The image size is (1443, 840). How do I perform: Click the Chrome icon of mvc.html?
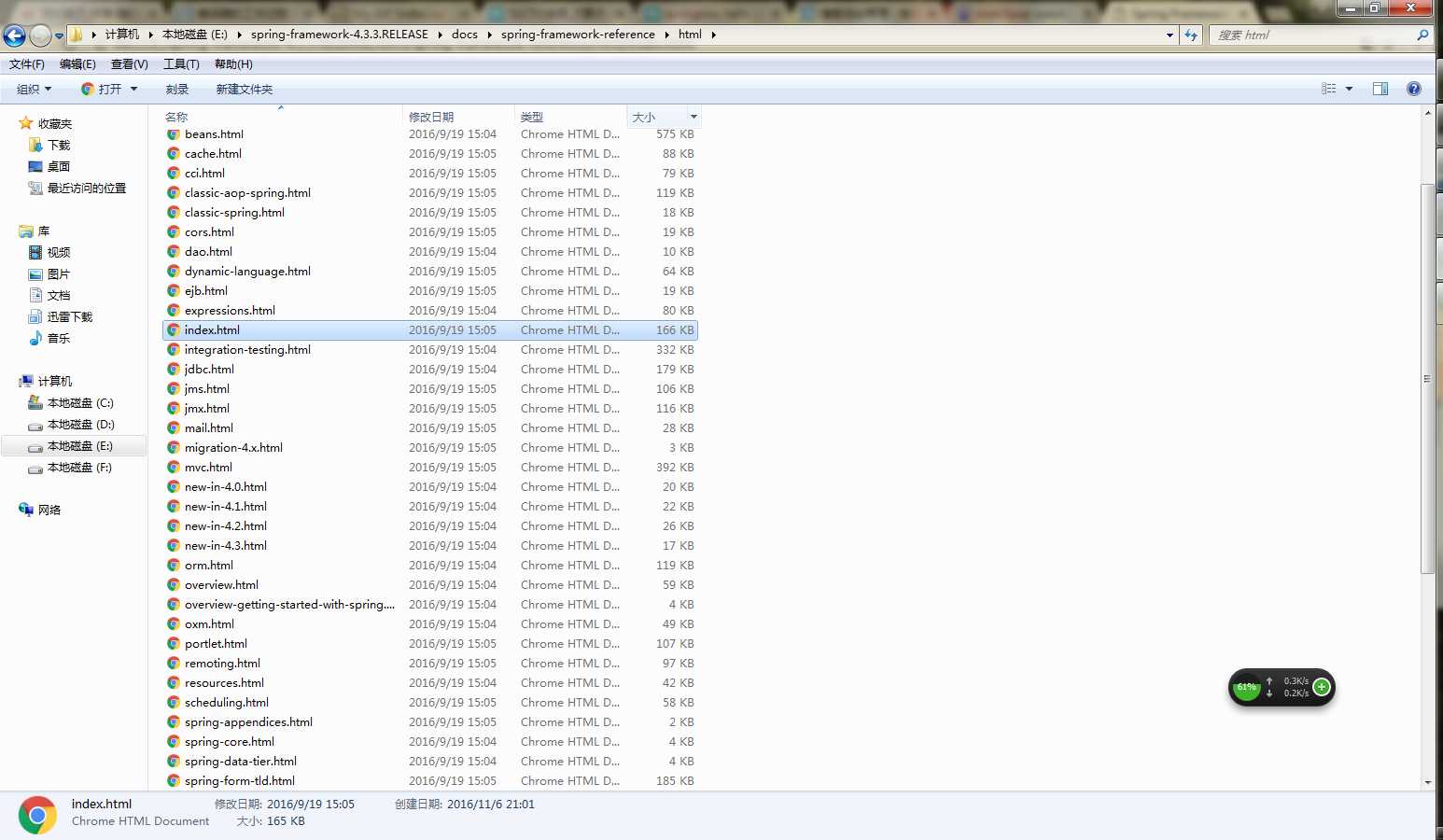tap(174, 467)
